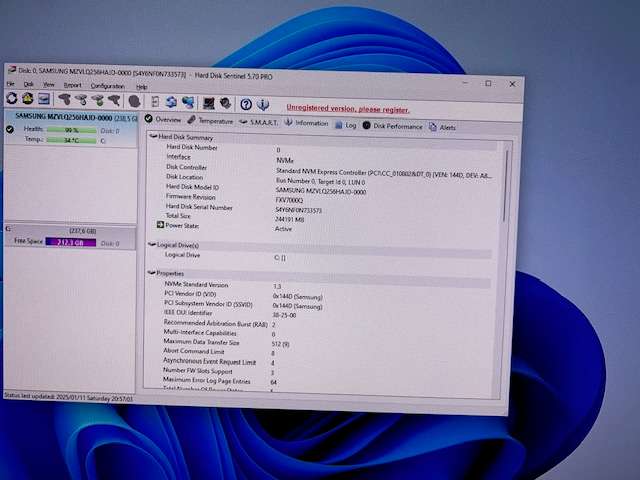Screen dimensions: 640x480
Task: Click the Unregistered version, please register link
Action: click(347, 108)
